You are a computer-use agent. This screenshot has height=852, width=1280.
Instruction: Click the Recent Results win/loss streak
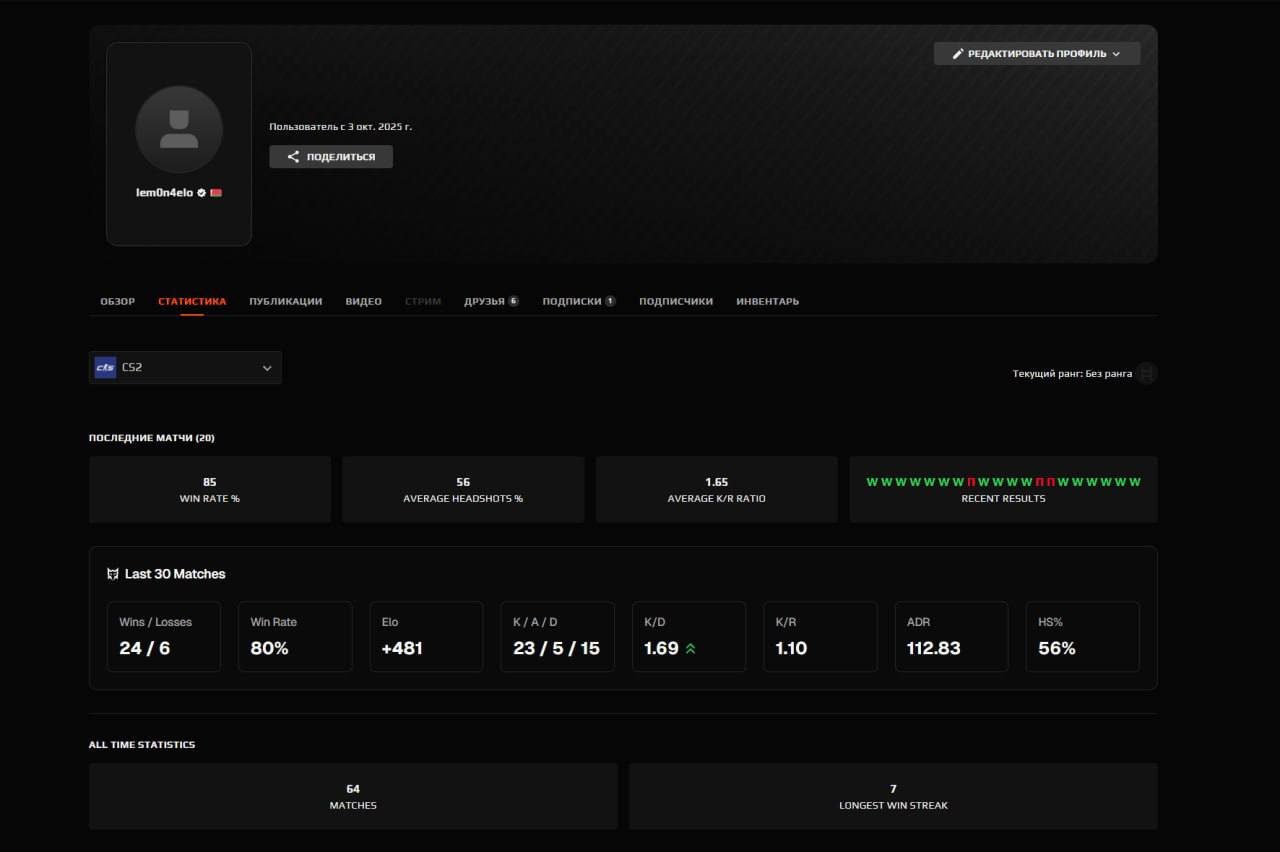[x=1003, y=482]
